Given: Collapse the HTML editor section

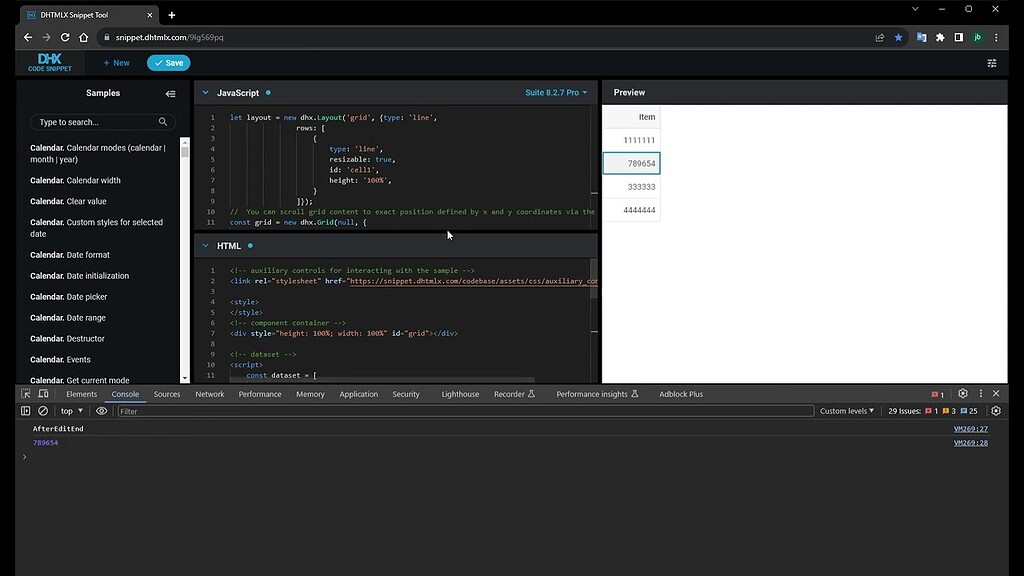Looking at the screenshot, I should coord(205,246).
